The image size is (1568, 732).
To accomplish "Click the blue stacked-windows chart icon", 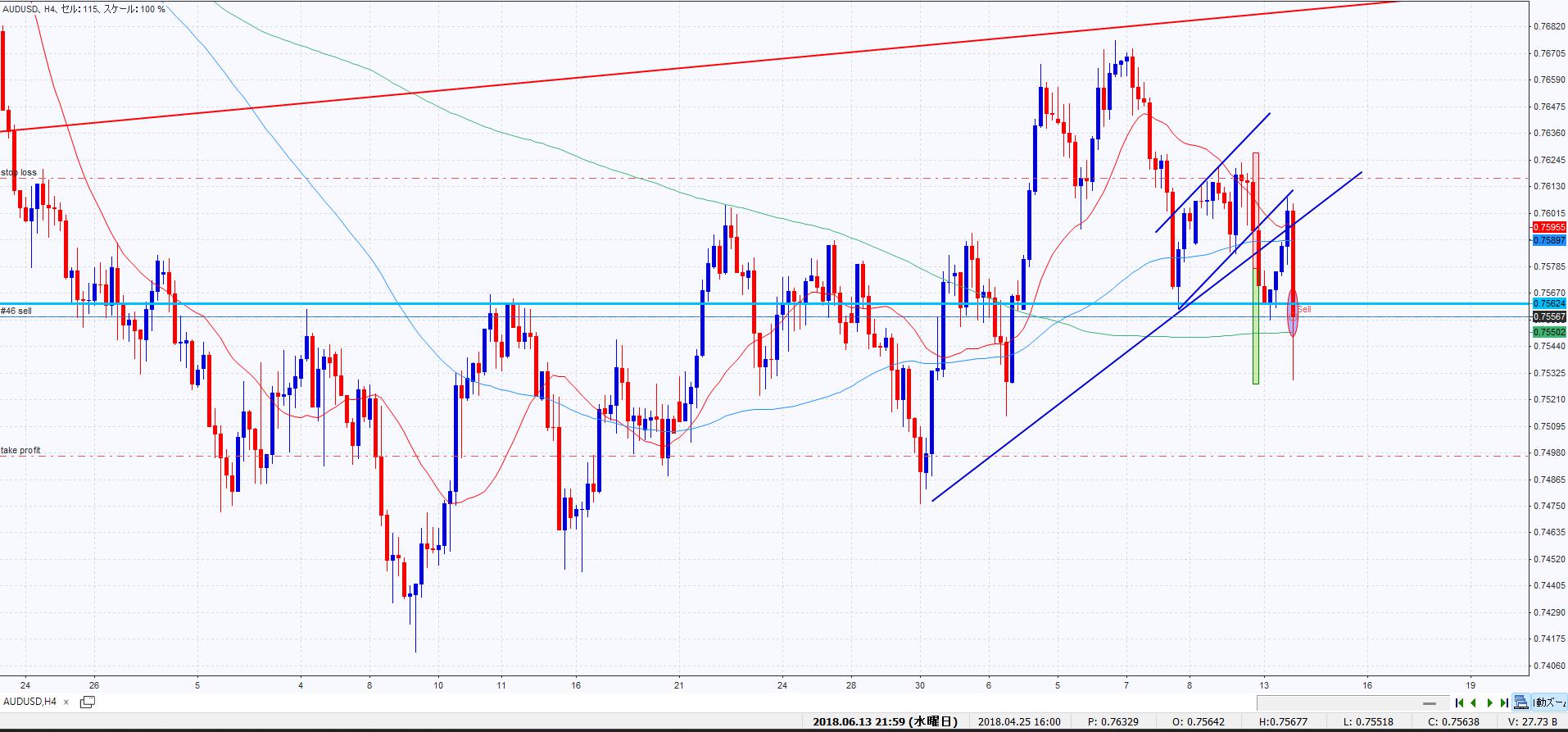I will 1521,702.
